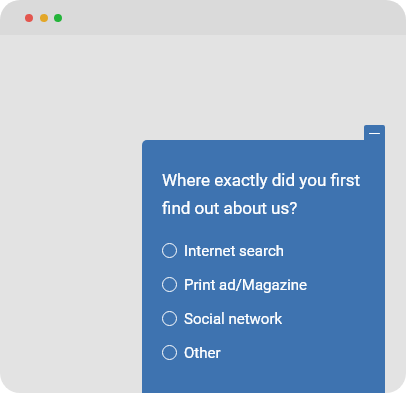Select the Internet search radio circle
This screenshot has height=393, width=406.
(x=169, y=251)
